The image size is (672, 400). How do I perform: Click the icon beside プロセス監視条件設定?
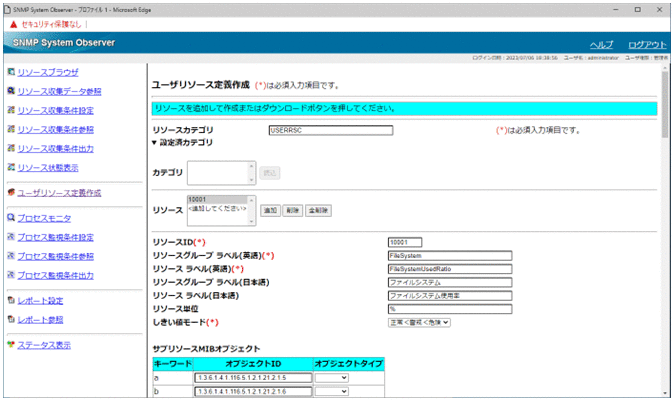click(11, 237)
